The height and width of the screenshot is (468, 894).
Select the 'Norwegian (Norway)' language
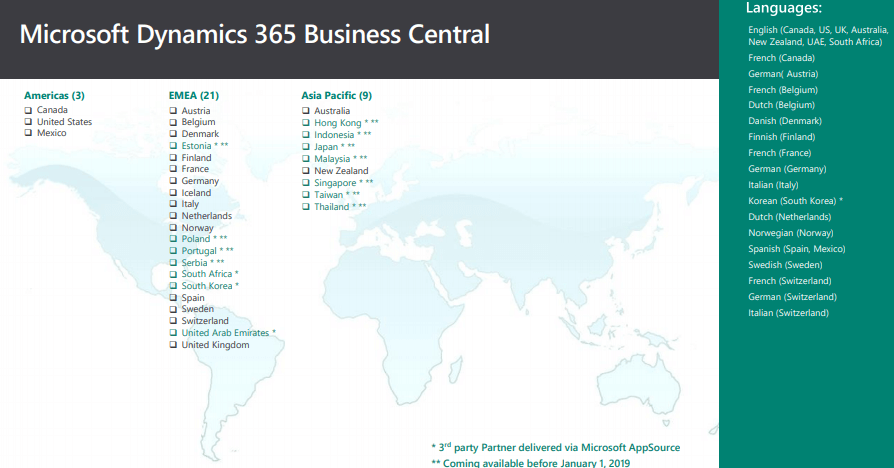click(x=791, y=233)
